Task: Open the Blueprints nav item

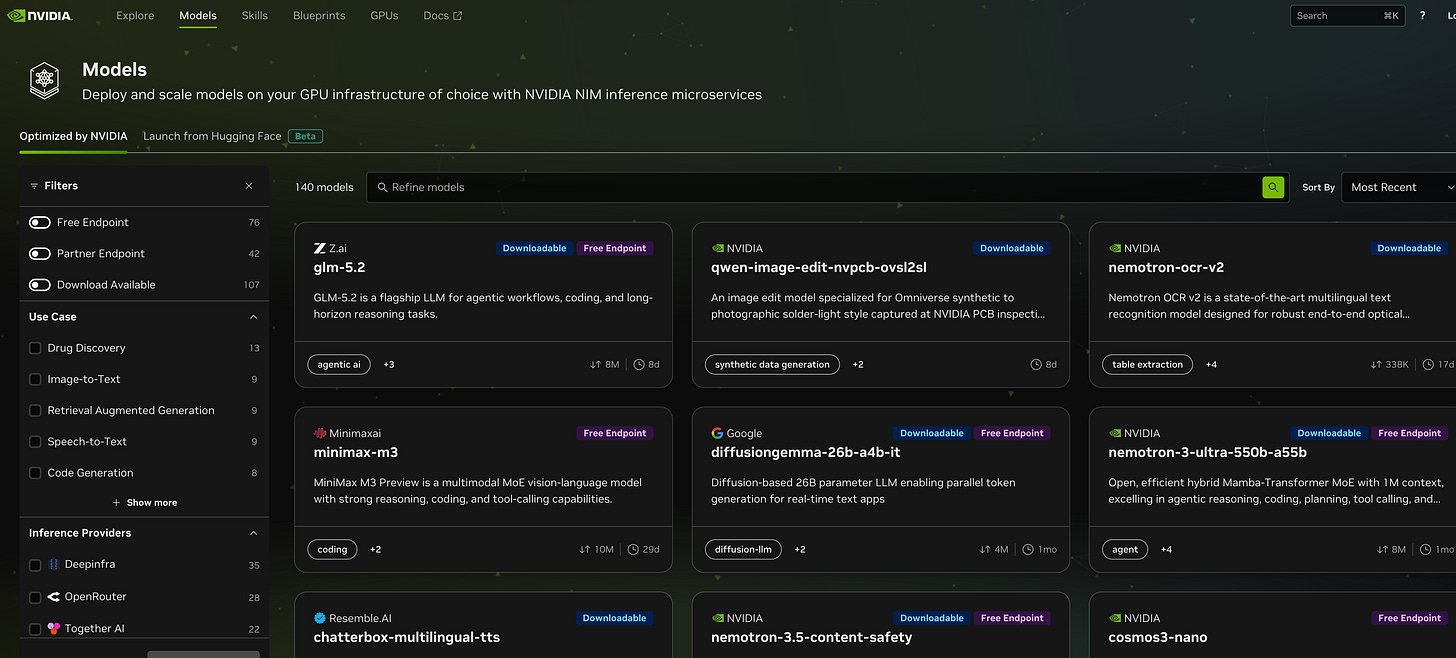Action: coord(319,16)
